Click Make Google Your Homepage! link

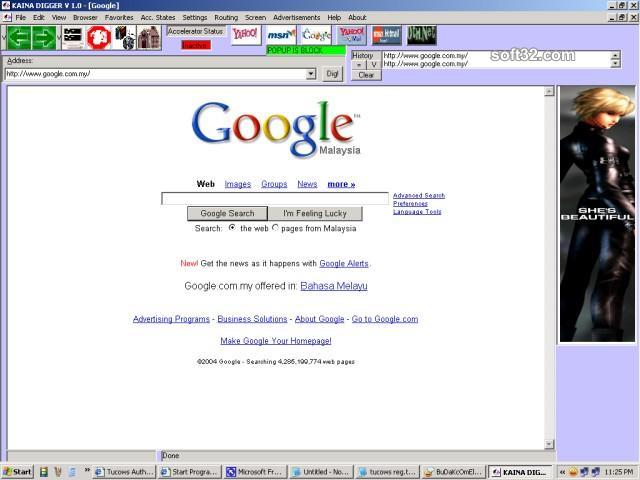(x=276, y=341)
